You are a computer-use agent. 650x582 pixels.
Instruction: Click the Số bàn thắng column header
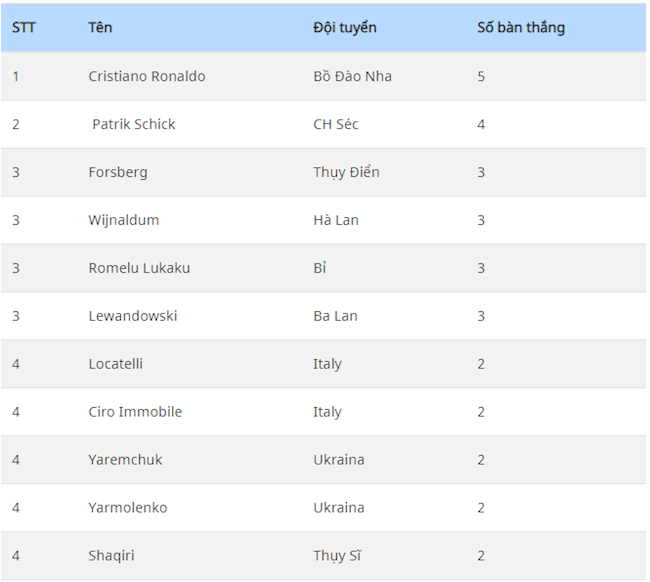click(x=520, y=28)
